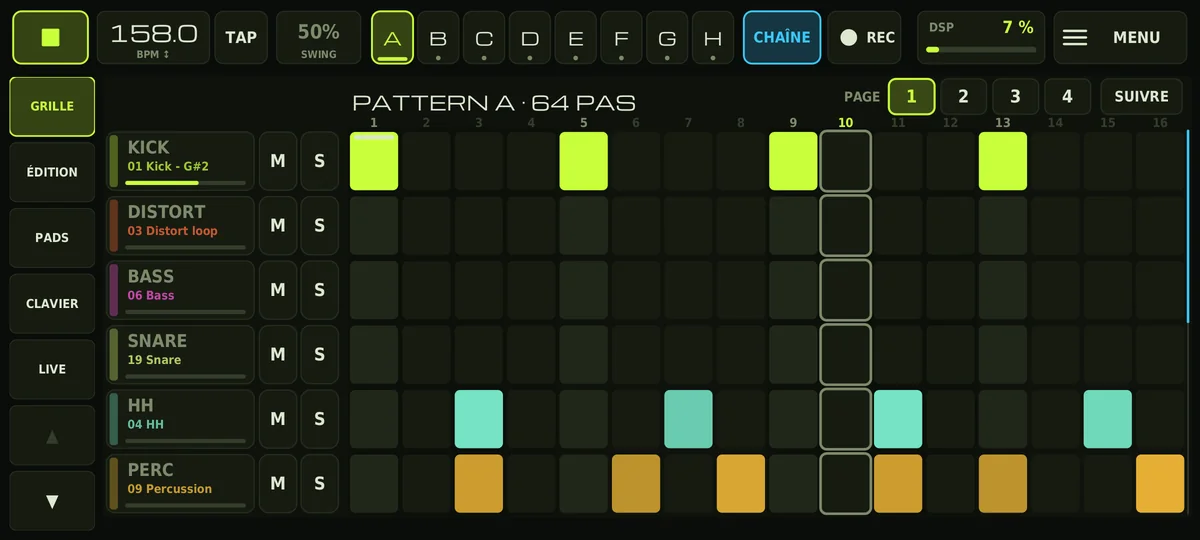Turn off PERC step 16
The height and width of the screenshot is (540, 1200).
tap(1160, 483)
